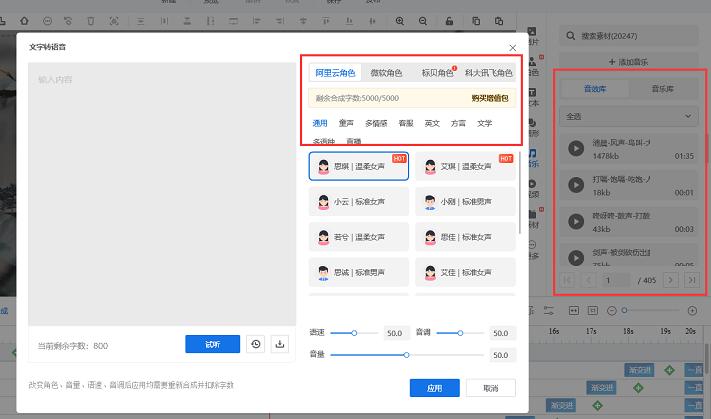Switch to the 音乐库 tab
This screenshot has width=711, height=419.
(x=662, y=89)
